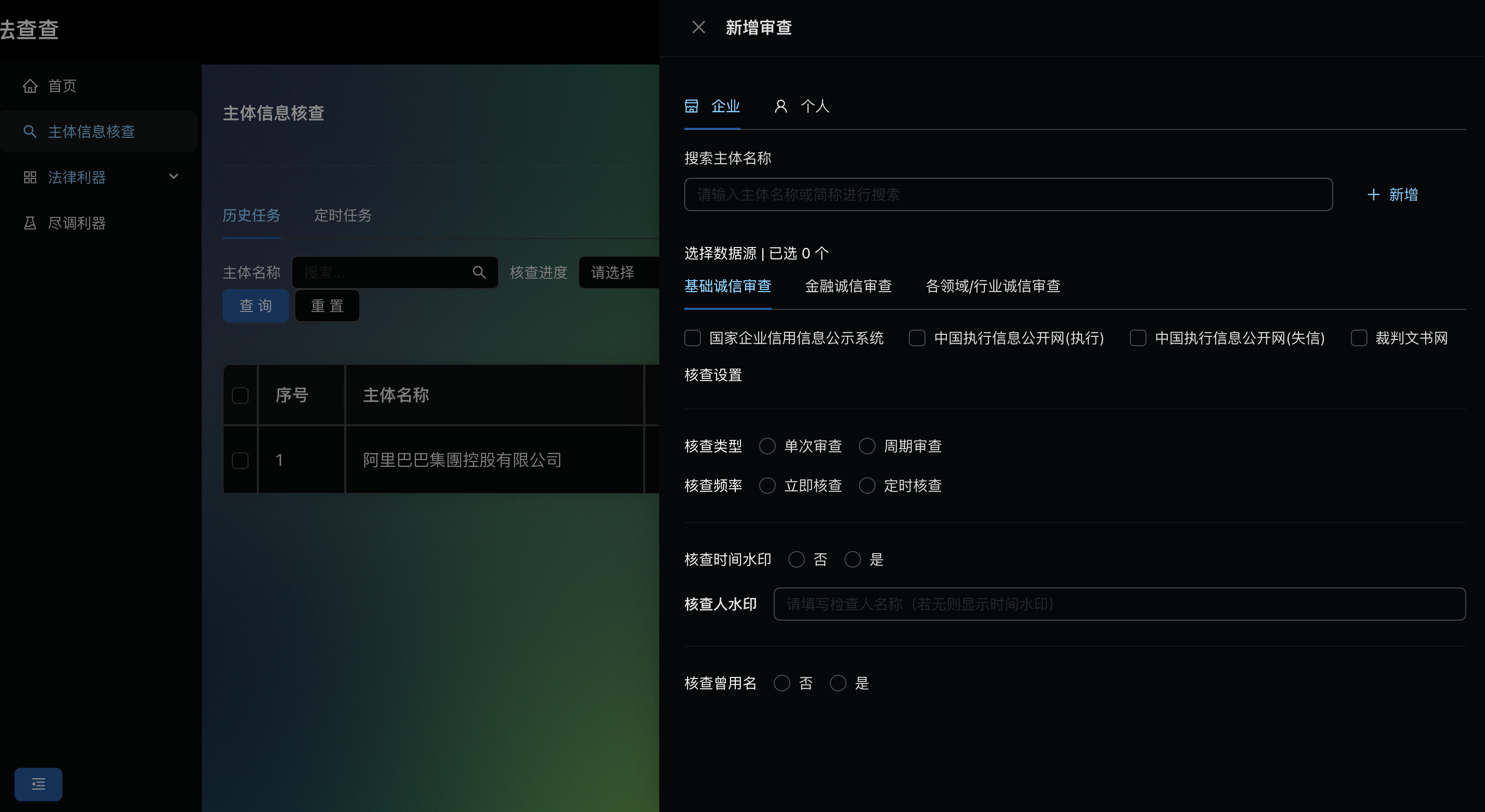The height and width of the screenshot is (812, 1485).
Task: Click the home icon in sidebar
Action: [x=30, y=86]
